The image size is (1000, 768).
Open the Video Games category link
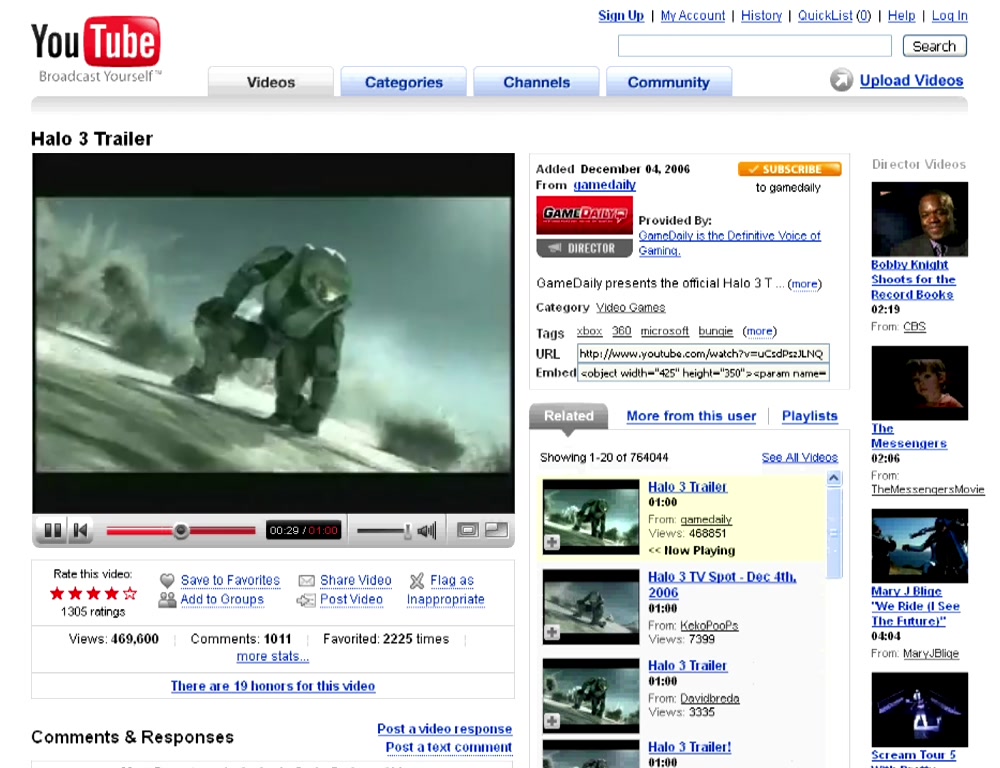pyautogui.click(x=630, y=307)
